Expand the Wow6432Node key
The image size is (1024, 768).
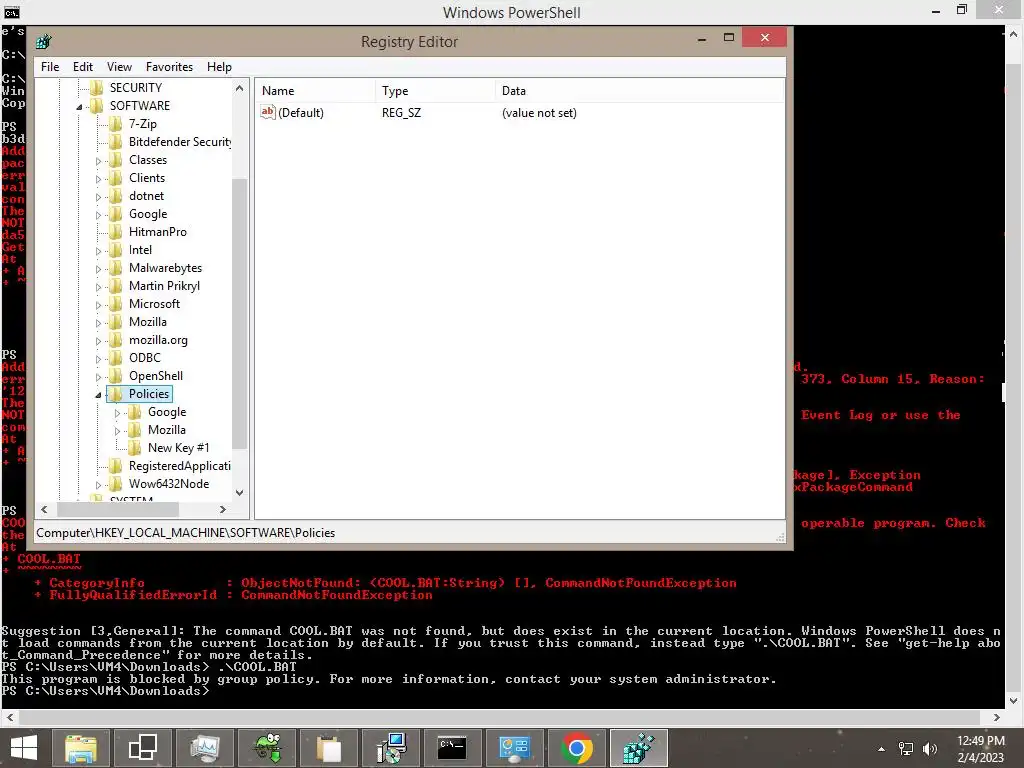[98, 485]
